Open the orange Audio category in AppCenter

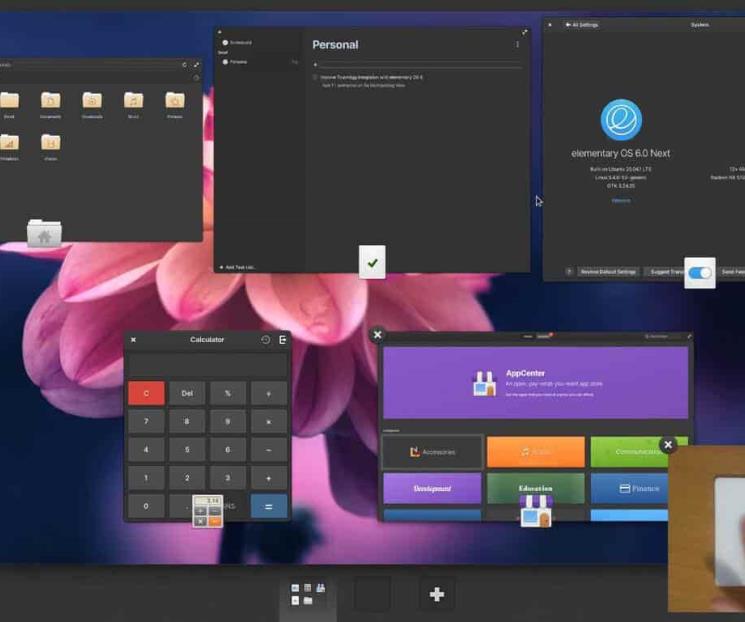coord(536,451)
